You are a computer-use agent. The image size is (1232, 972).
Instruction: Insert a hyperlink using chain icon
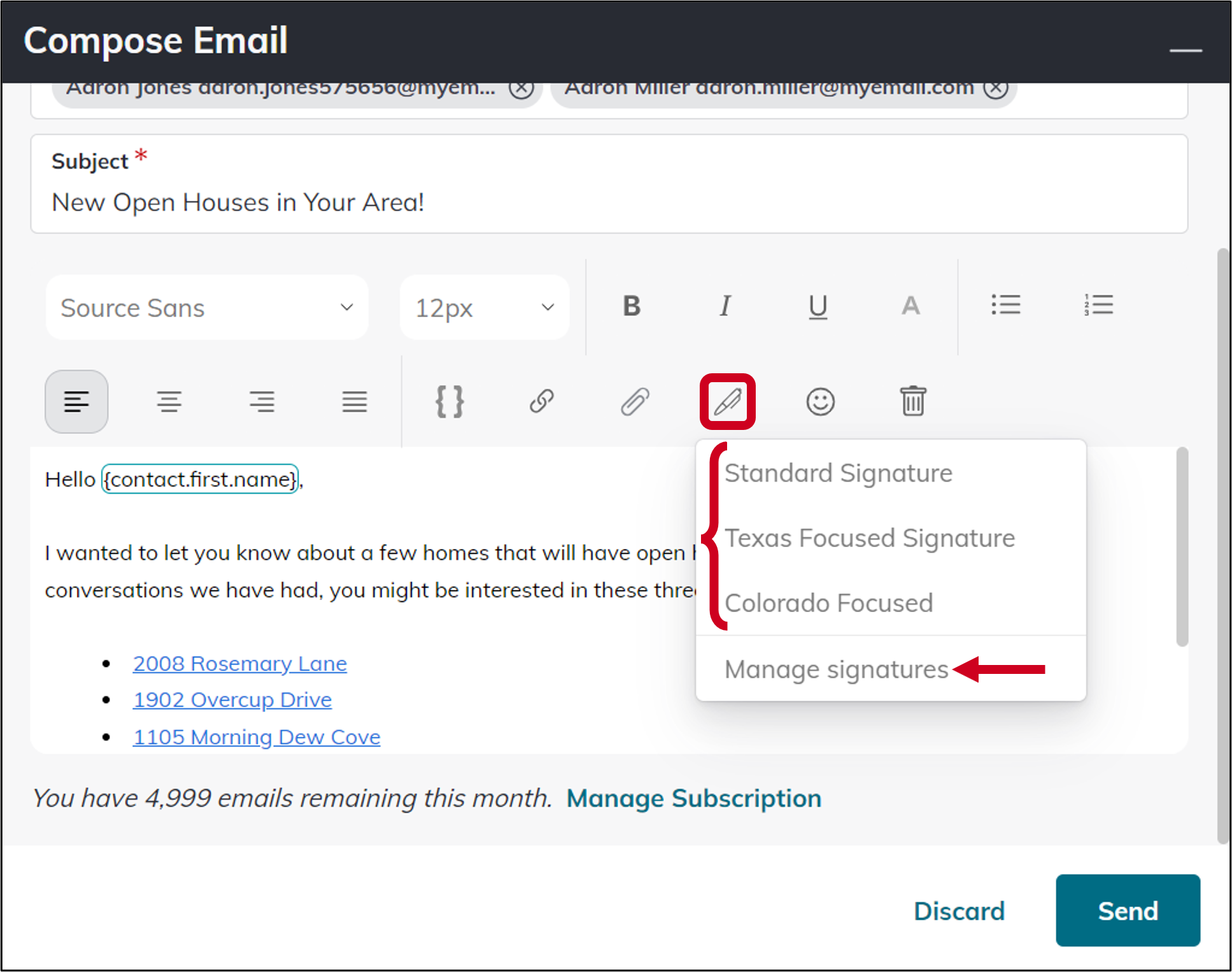(x=542, y=401)
